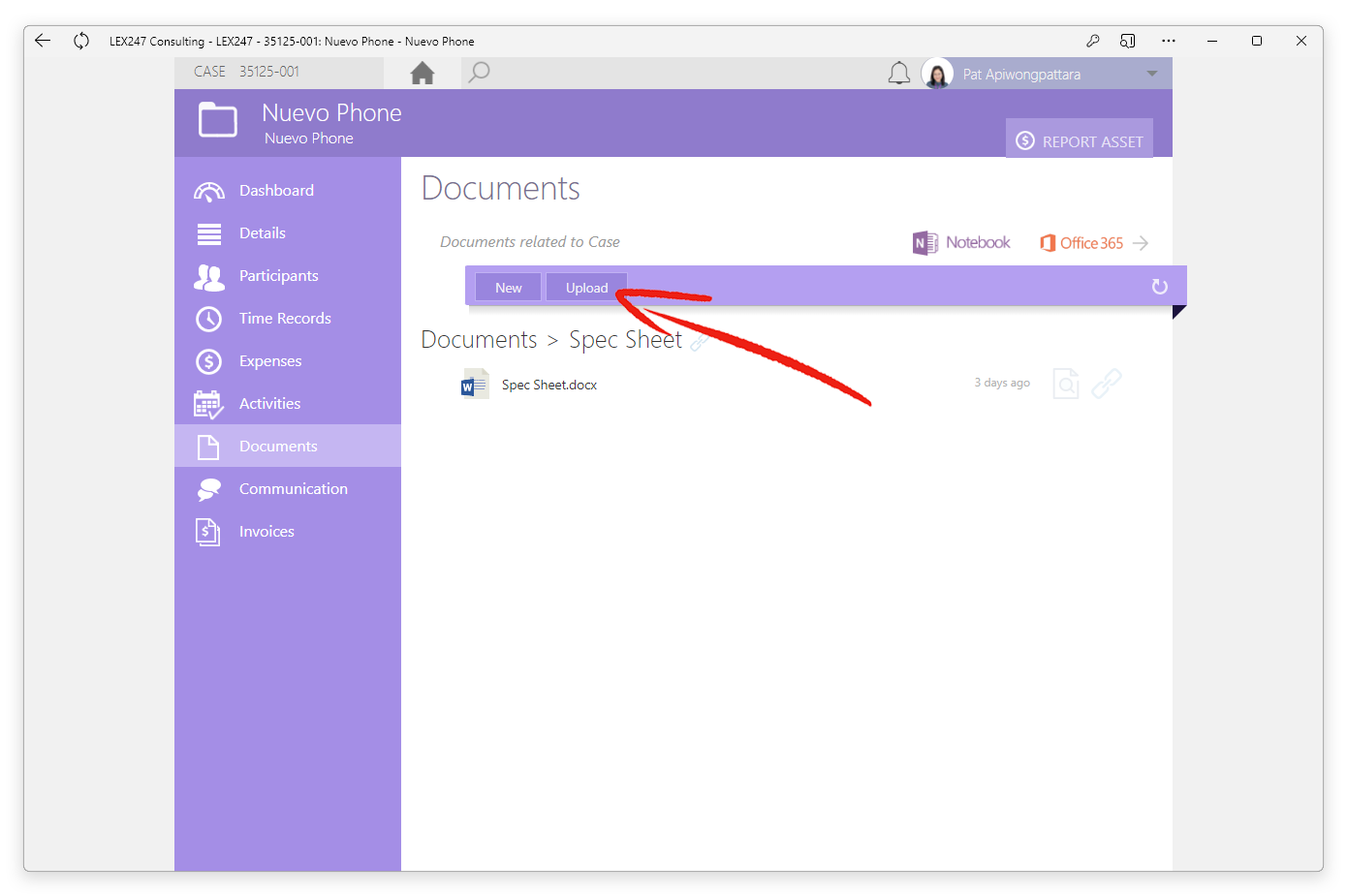The width and height of the screenshot is (1347, 896).
Task: Open Office 365 link
Action: tap(1093, 243)
